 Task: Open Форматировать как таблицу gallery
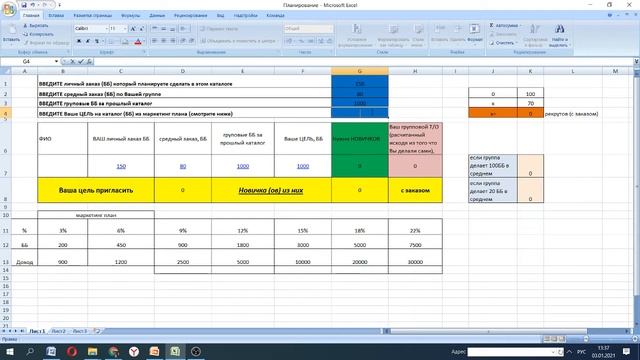coord(393,36)
